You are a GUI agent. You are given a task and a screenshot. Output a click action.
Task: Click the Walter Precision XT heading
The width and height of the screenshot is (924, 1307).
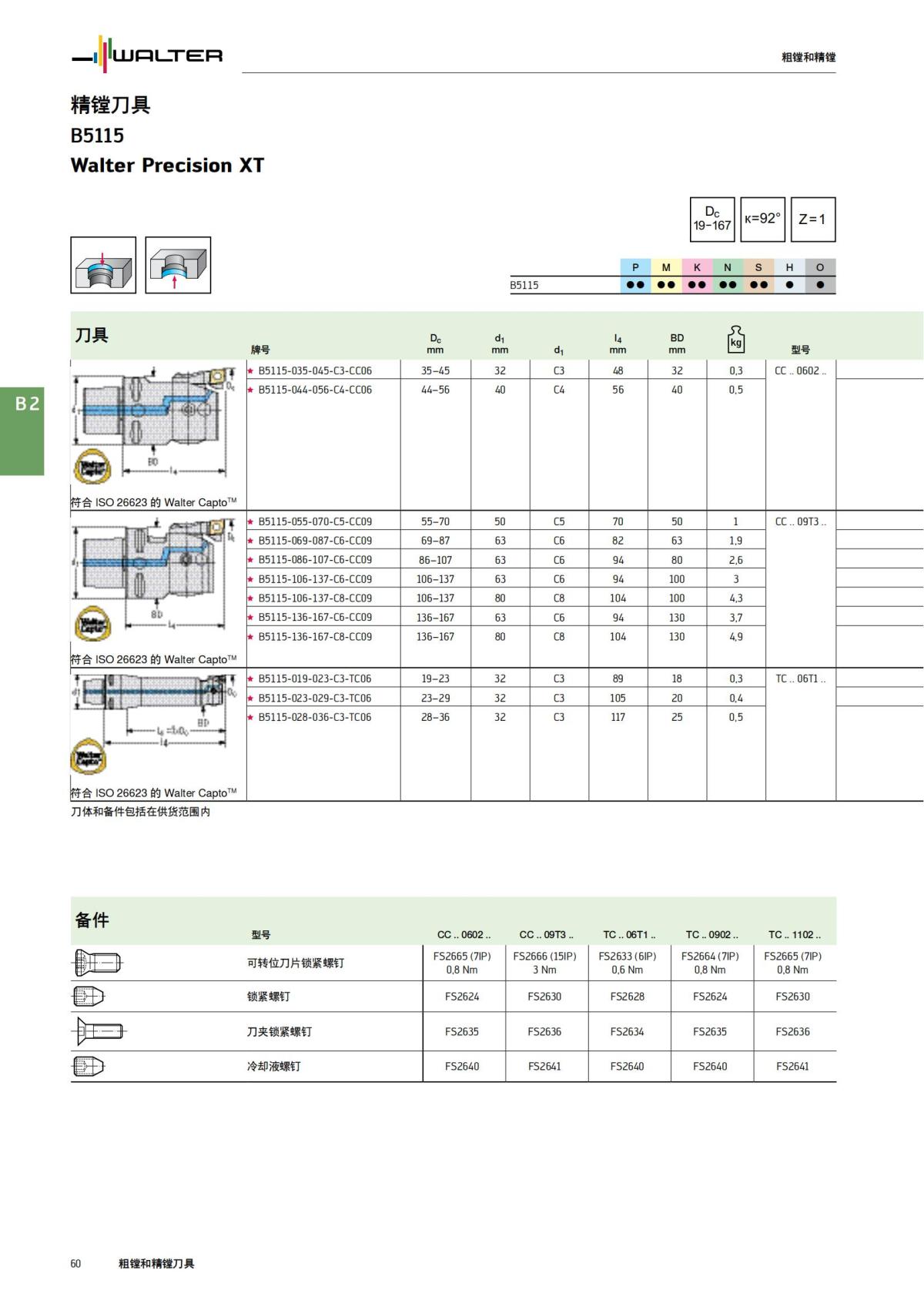click(x=167, y=166)
